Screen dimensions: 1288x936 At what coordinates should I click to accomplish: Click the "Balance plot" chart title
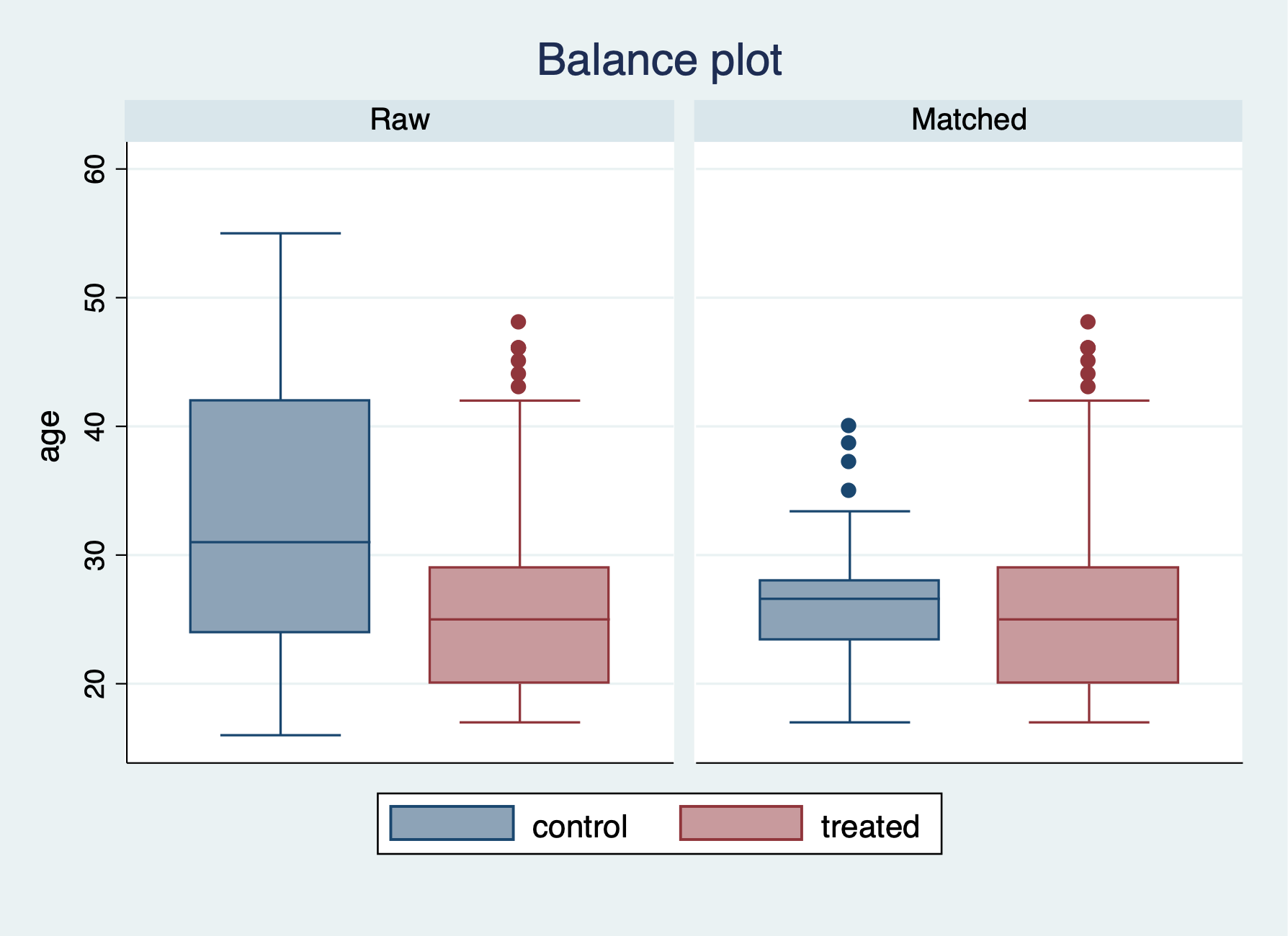tap(658, 60)
